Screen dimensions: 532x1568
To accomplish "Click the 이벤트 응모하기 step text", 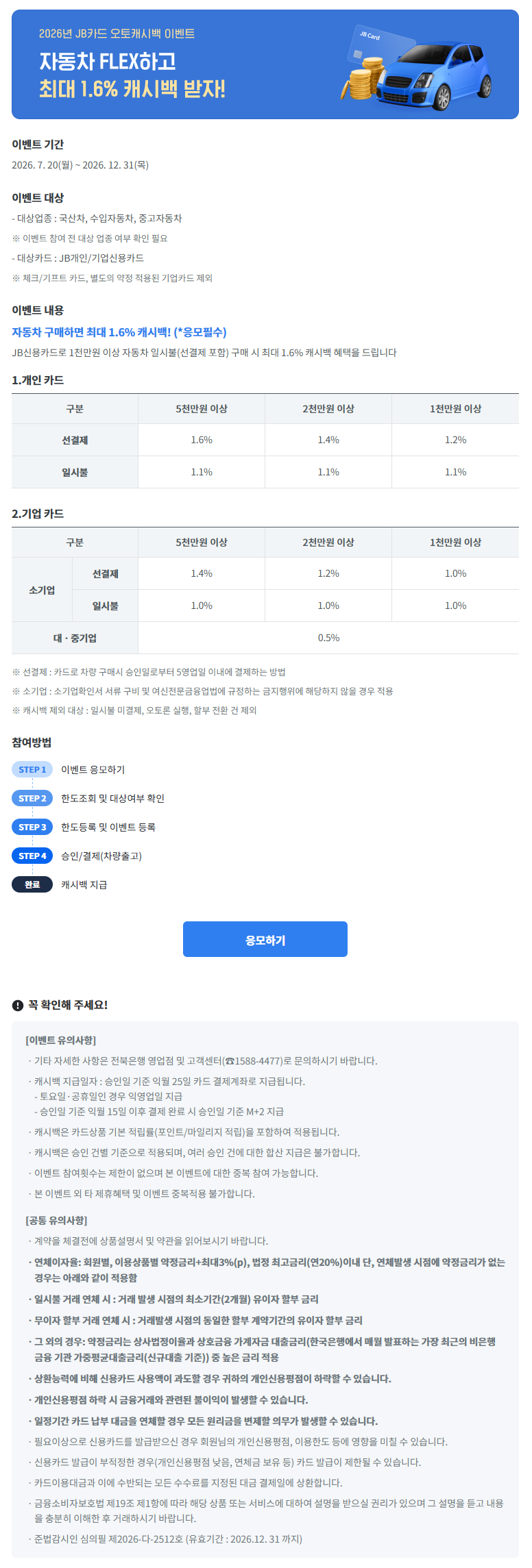I will [x=93, y=769].
